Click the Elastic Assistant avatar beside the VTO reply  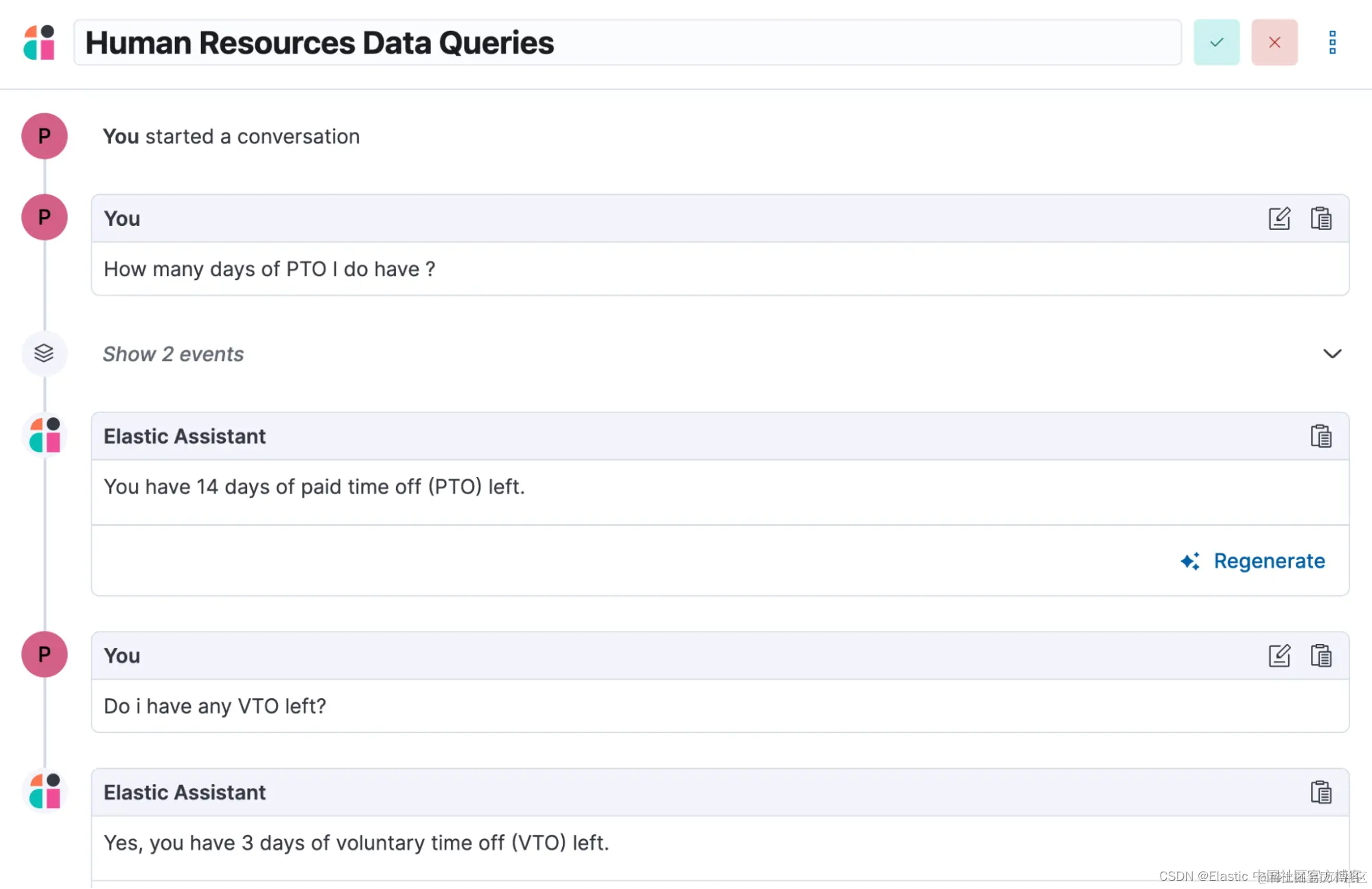[45, 791]
